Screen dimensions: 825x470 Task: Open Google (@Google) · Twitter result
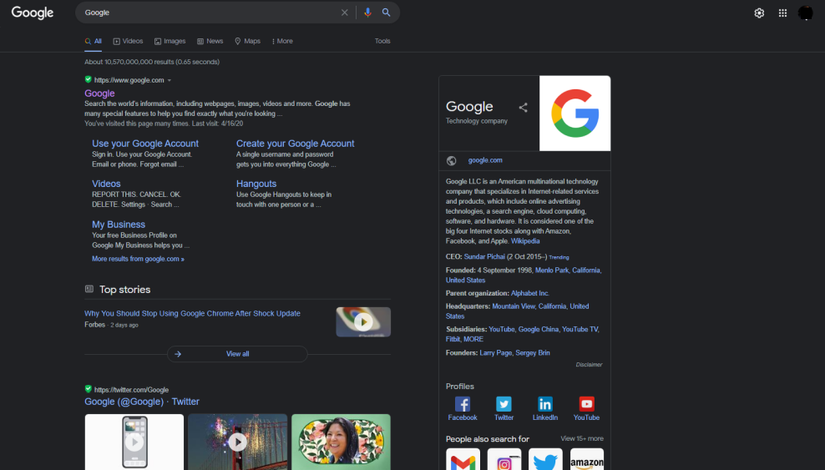tap(142, 402)
